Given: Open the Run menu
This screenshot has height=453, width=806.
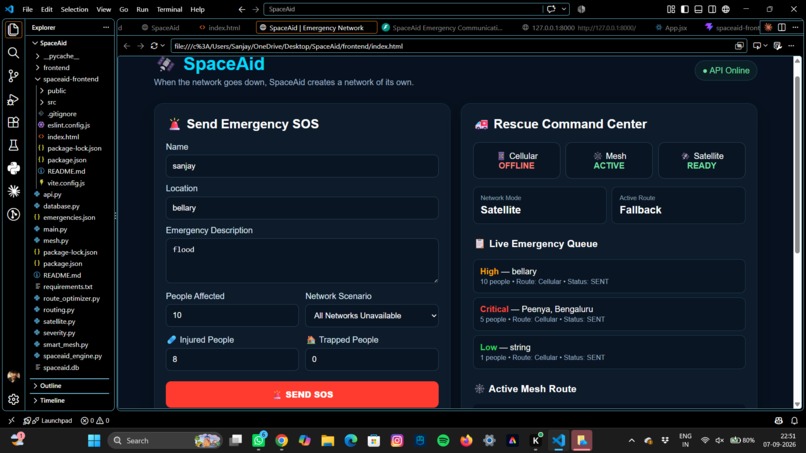Looking at the screenshot, I should (142, 9).
